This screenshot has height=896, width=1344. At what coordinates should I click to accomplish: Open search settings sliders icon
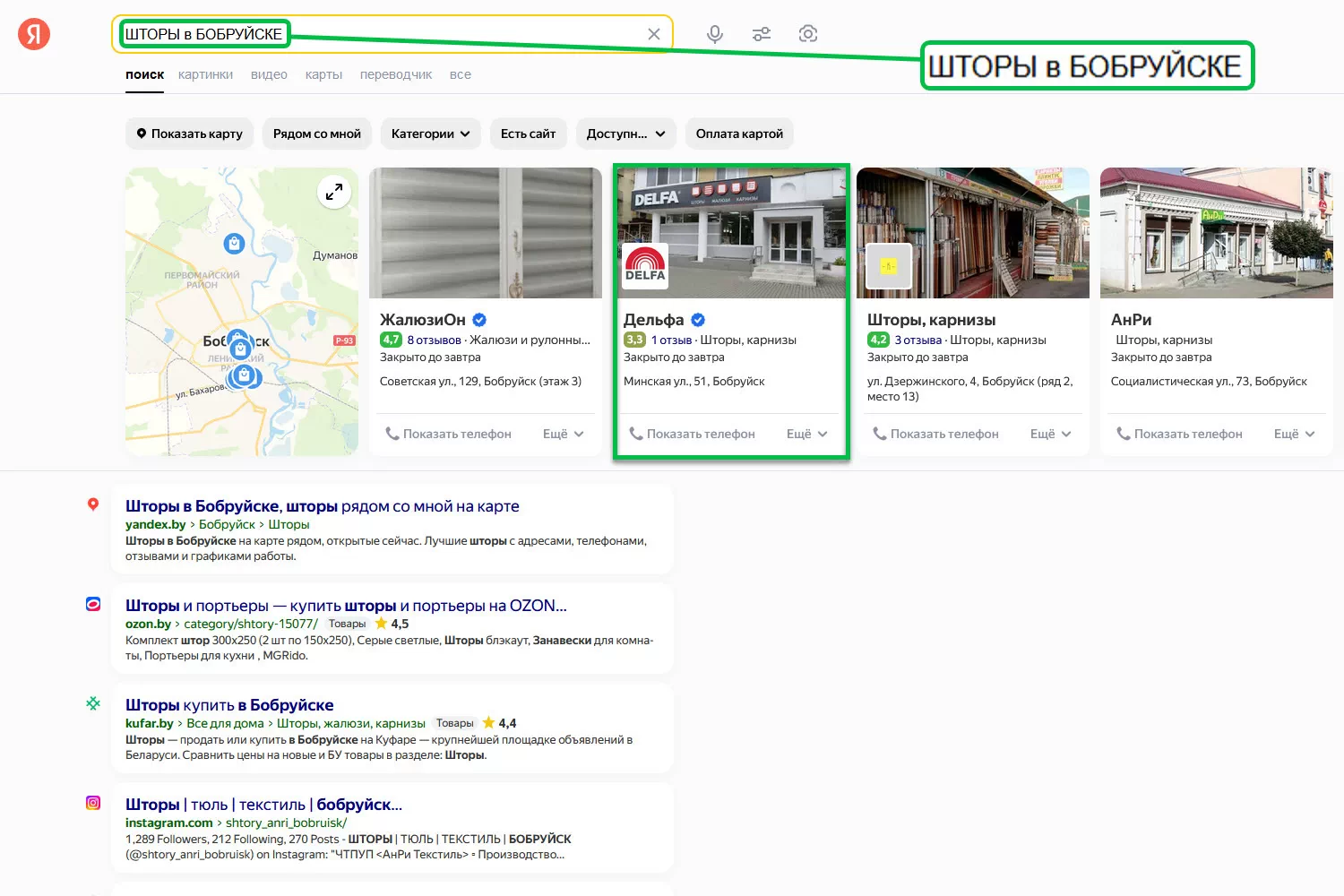(x=762, y=34)
